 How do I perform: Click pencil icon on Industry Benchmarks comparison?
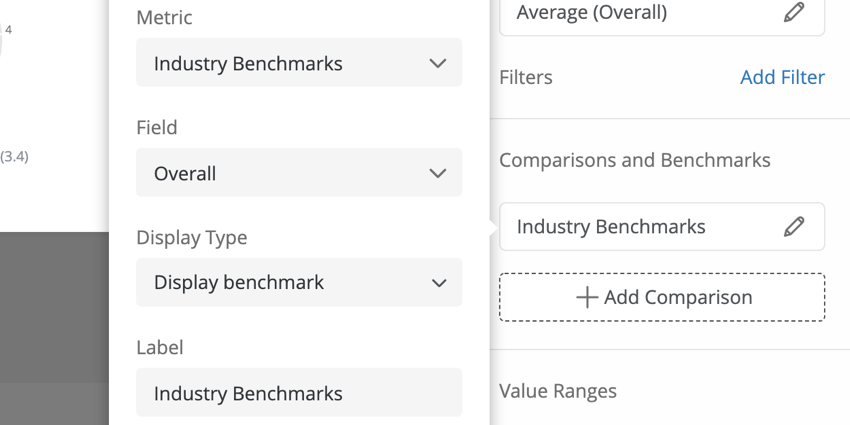point(794,227)
